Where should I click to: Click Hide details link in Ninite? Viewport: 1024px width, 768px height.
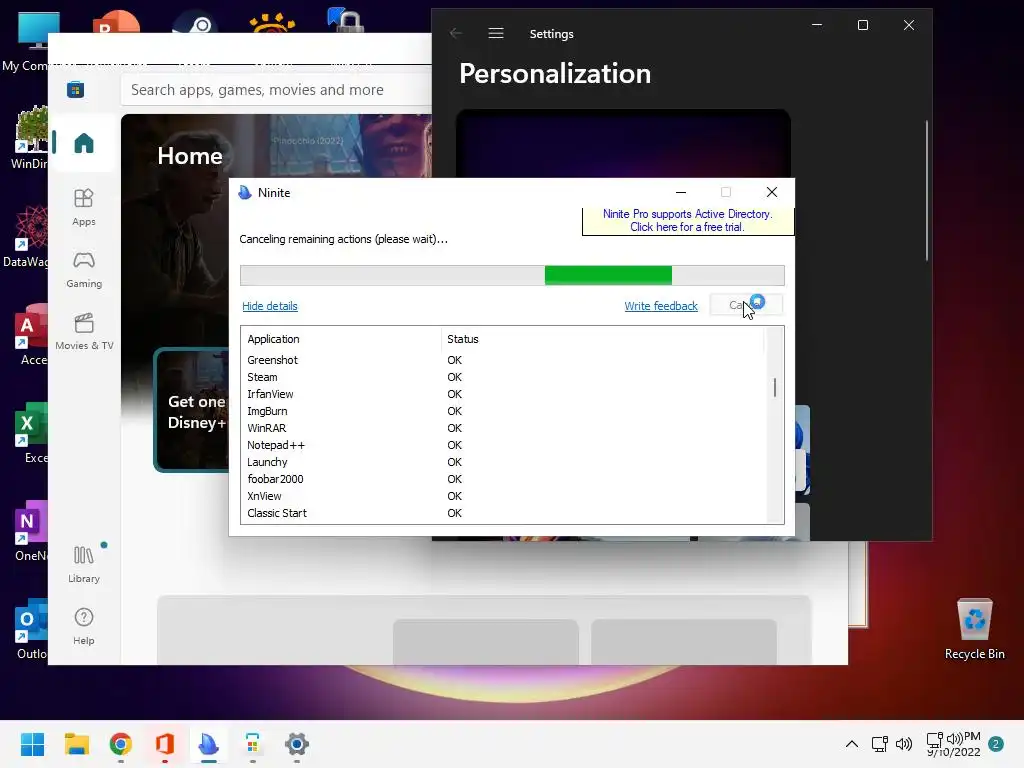tap(270, 306)
